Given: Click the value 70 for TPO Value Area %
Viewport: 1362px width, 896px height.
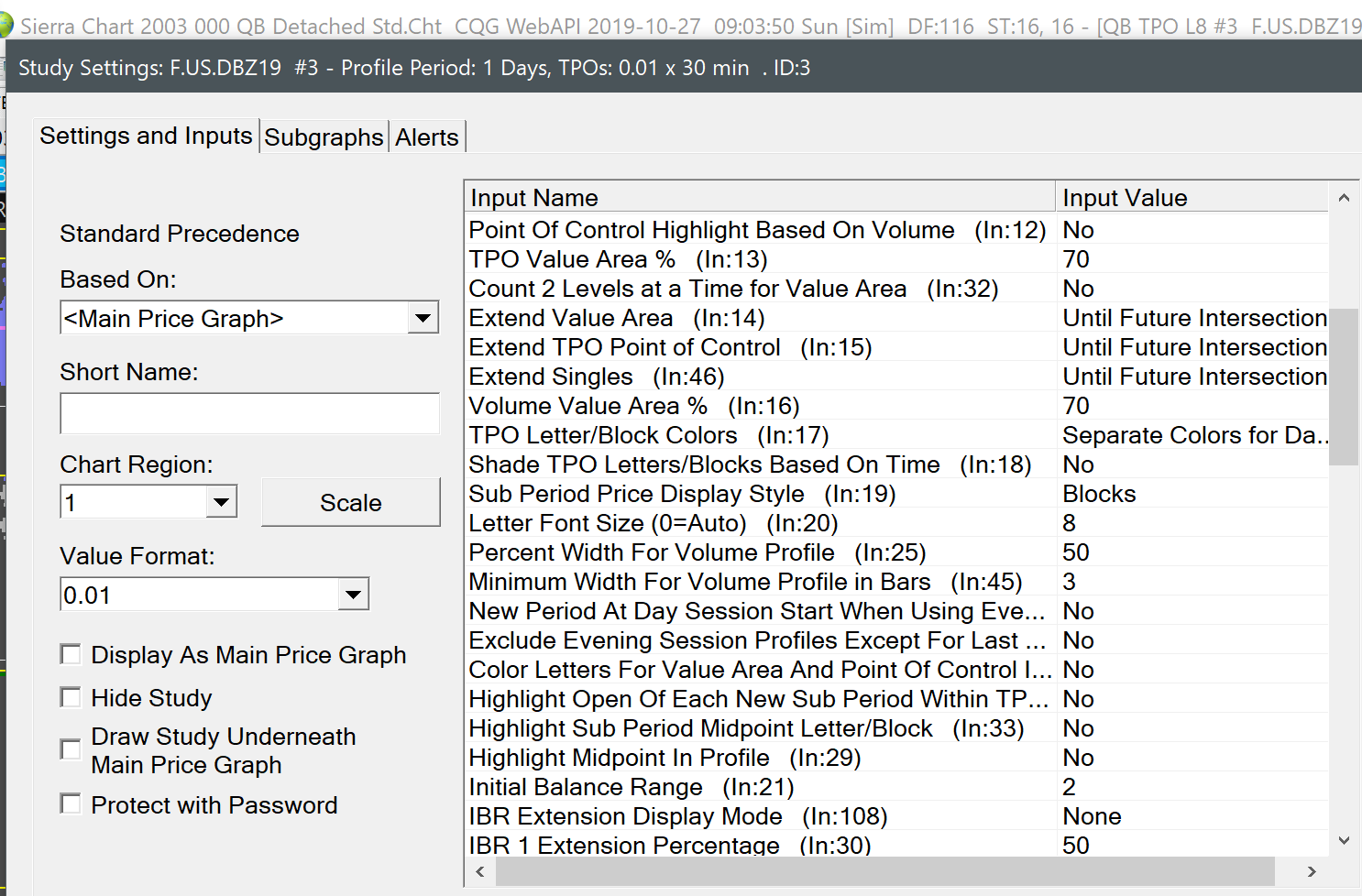Looking at the screenshot, I should [1076, 259].
